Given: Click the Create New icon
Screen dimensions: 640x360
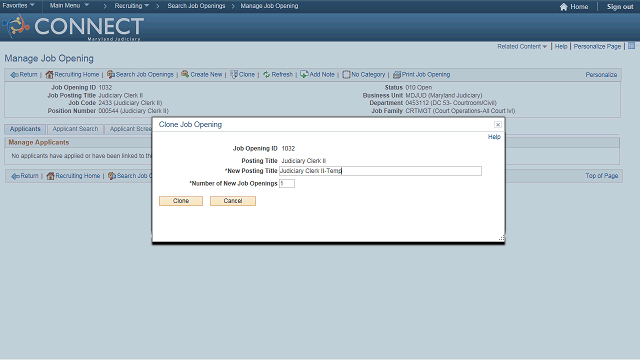Looking at the screenshot, I should coord(185,74).
